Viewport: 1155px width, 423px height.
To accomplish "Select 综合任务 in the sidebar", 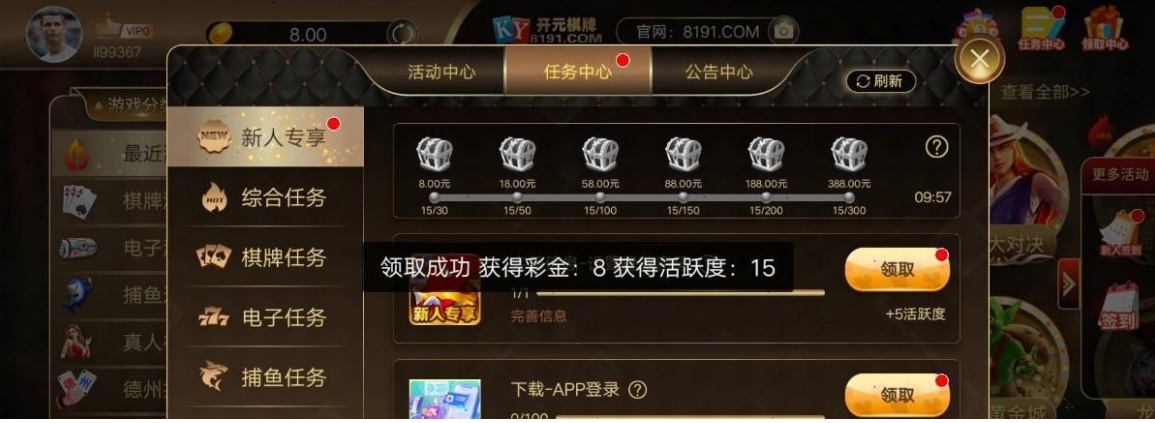I will 265,197.
